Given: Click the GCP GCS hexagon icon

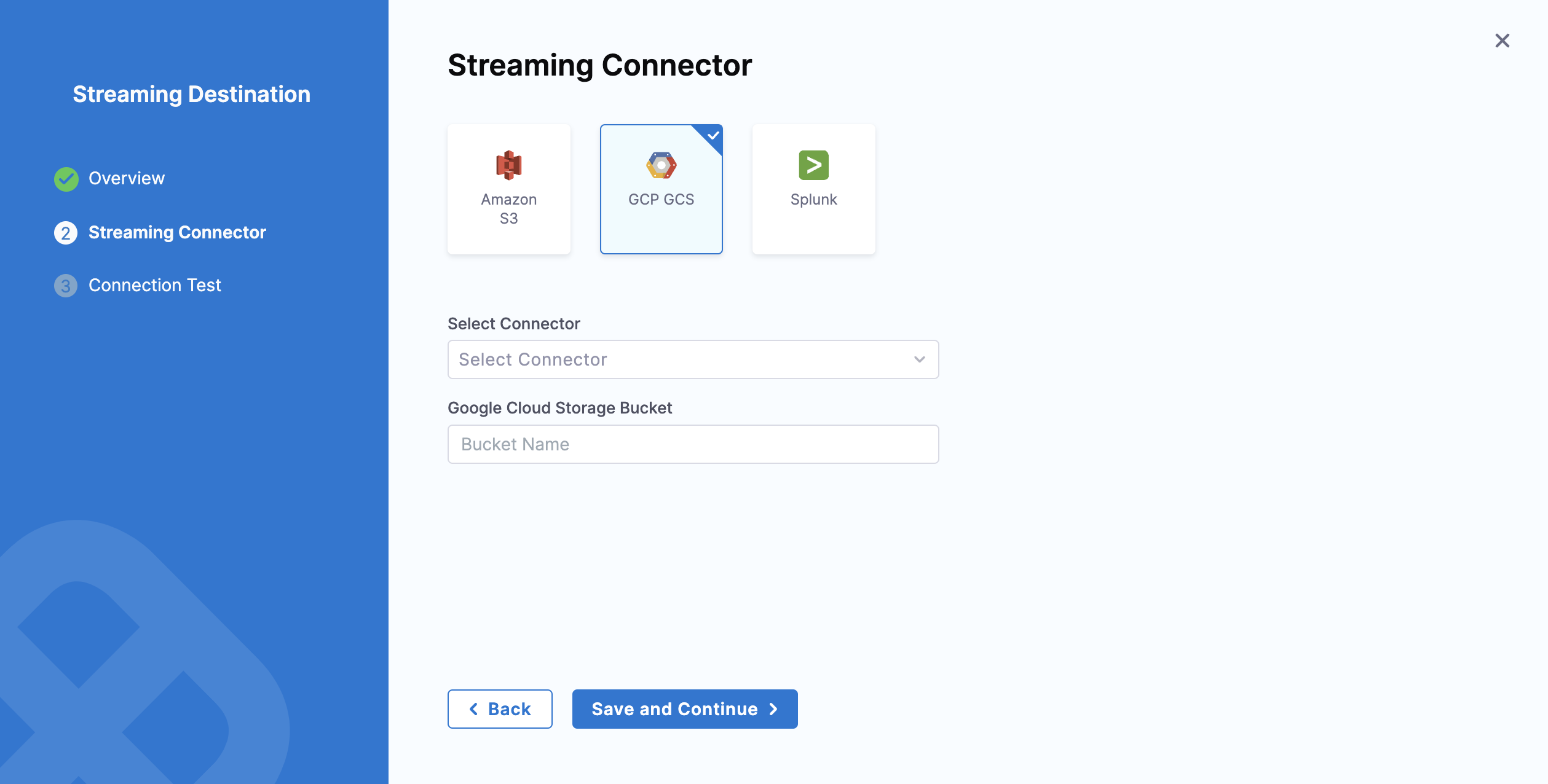Looking at the screenshot, I should pyautogui.click(x=661, y=165).
